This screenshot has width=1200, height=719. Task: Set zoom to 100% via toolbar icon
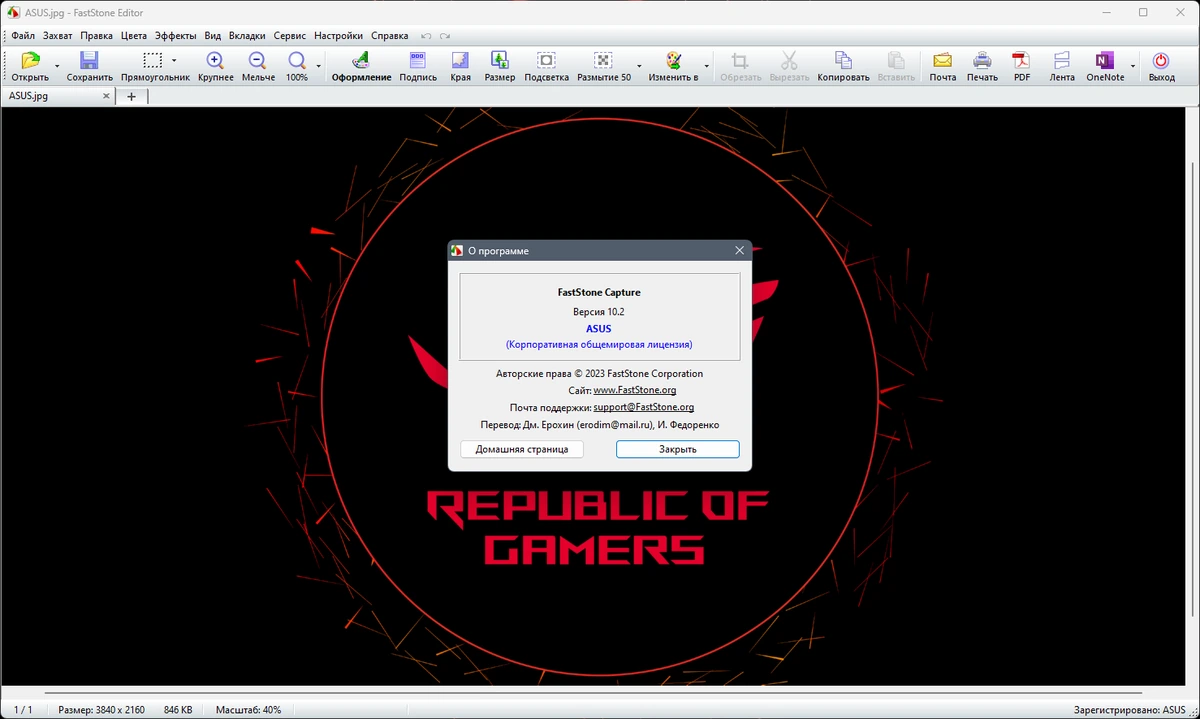click(297, 60)
